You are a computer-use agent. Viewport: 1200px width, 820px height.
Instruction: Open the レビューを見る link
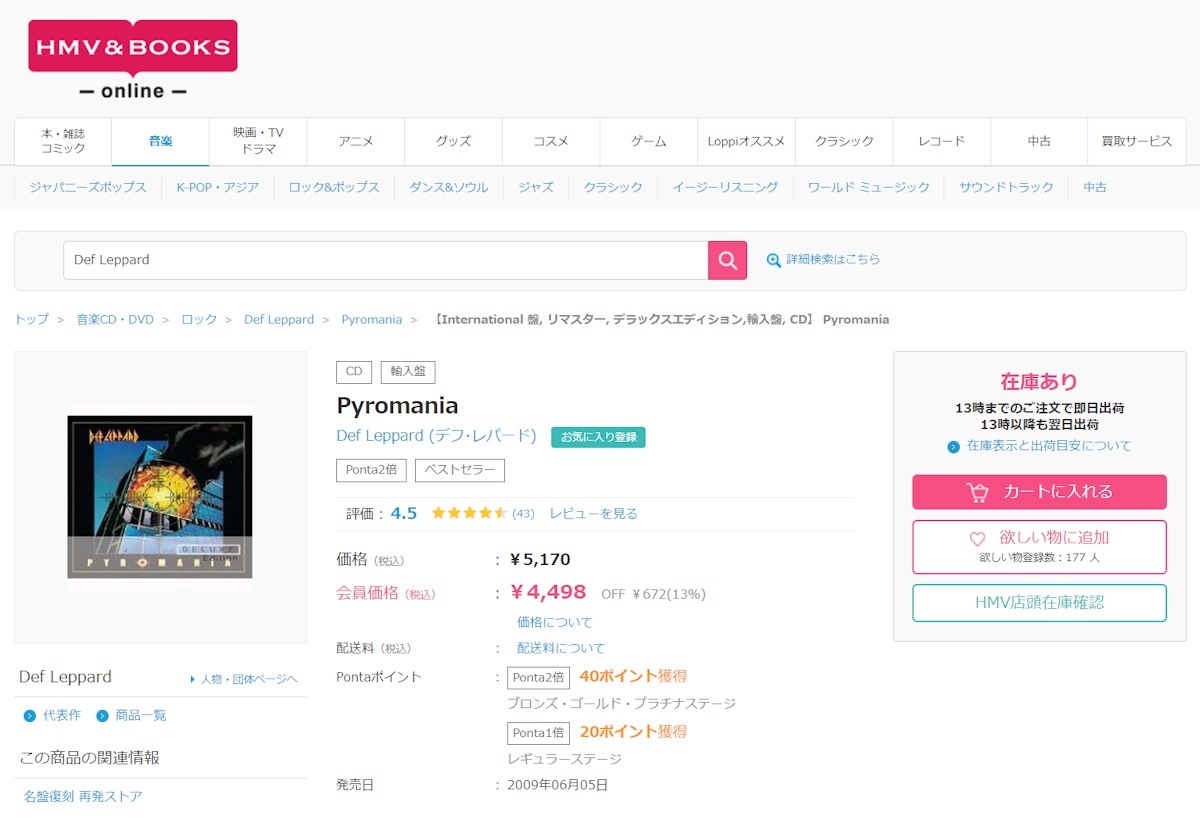pos(593,514)
